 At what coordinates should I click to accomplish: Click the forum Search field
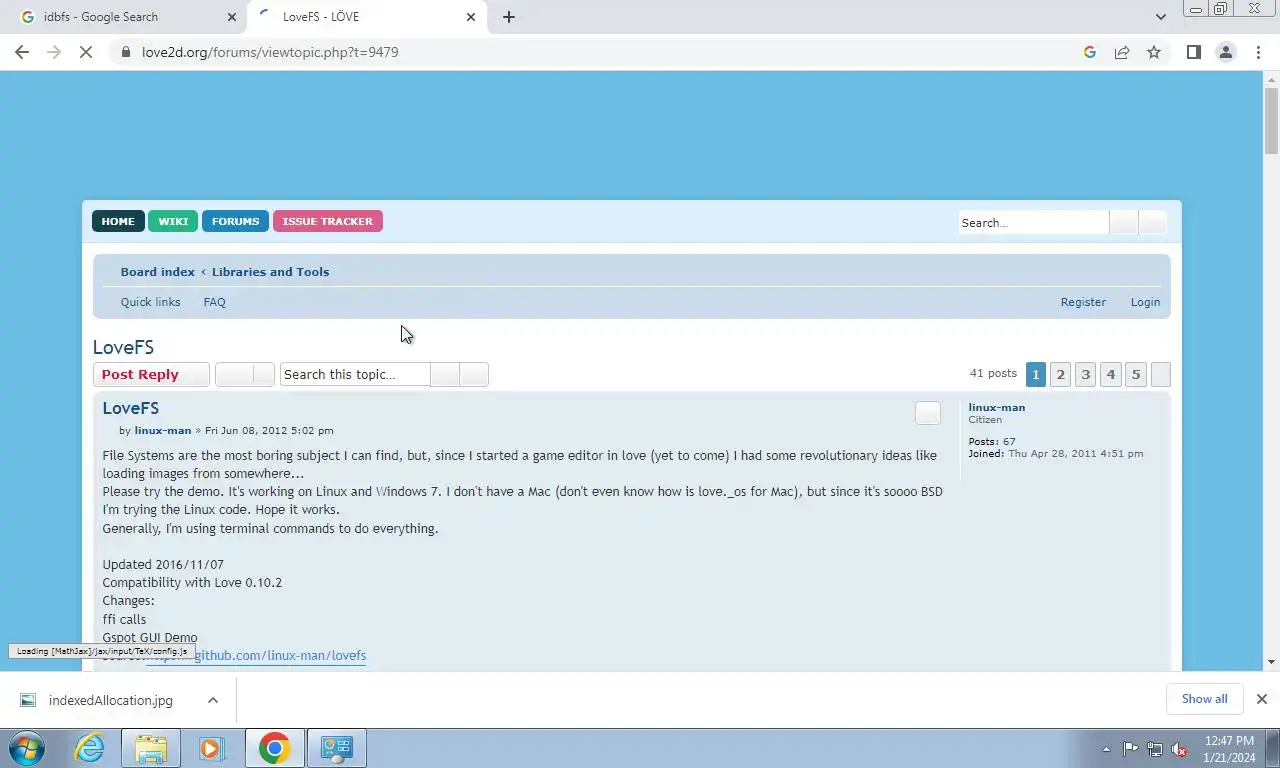click(1033, 222)
